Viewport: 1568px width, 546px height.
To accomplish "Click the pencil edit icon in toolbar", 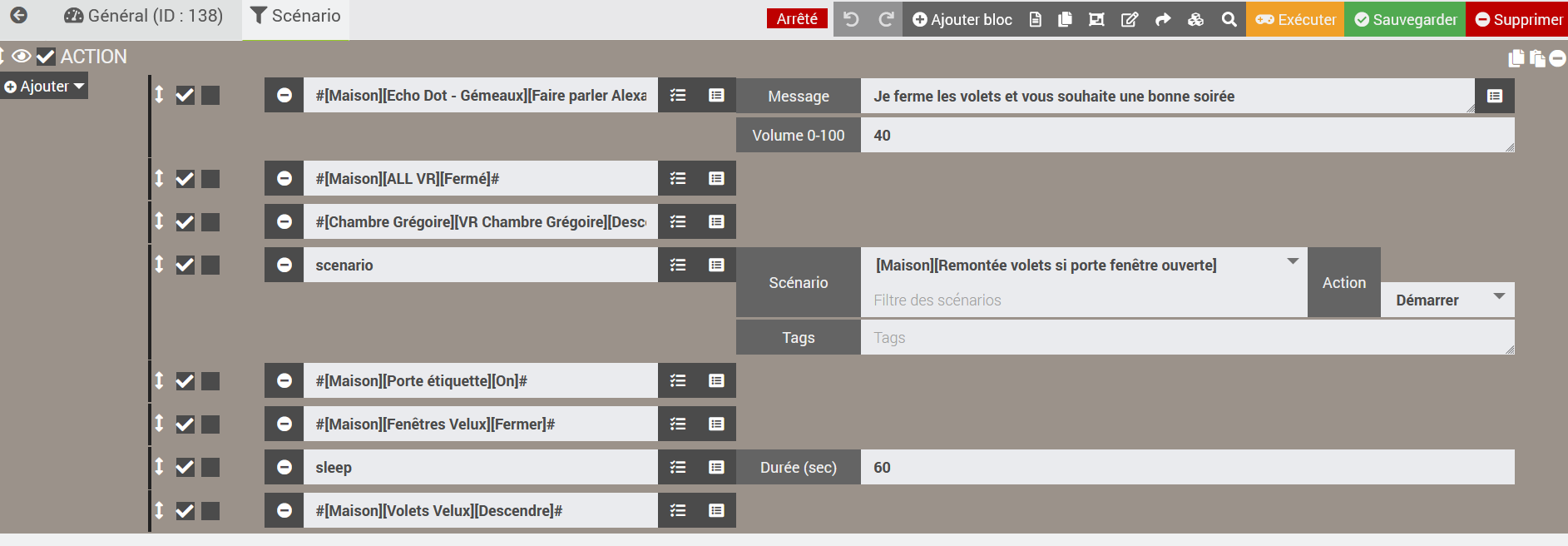I will point(1129,19).
